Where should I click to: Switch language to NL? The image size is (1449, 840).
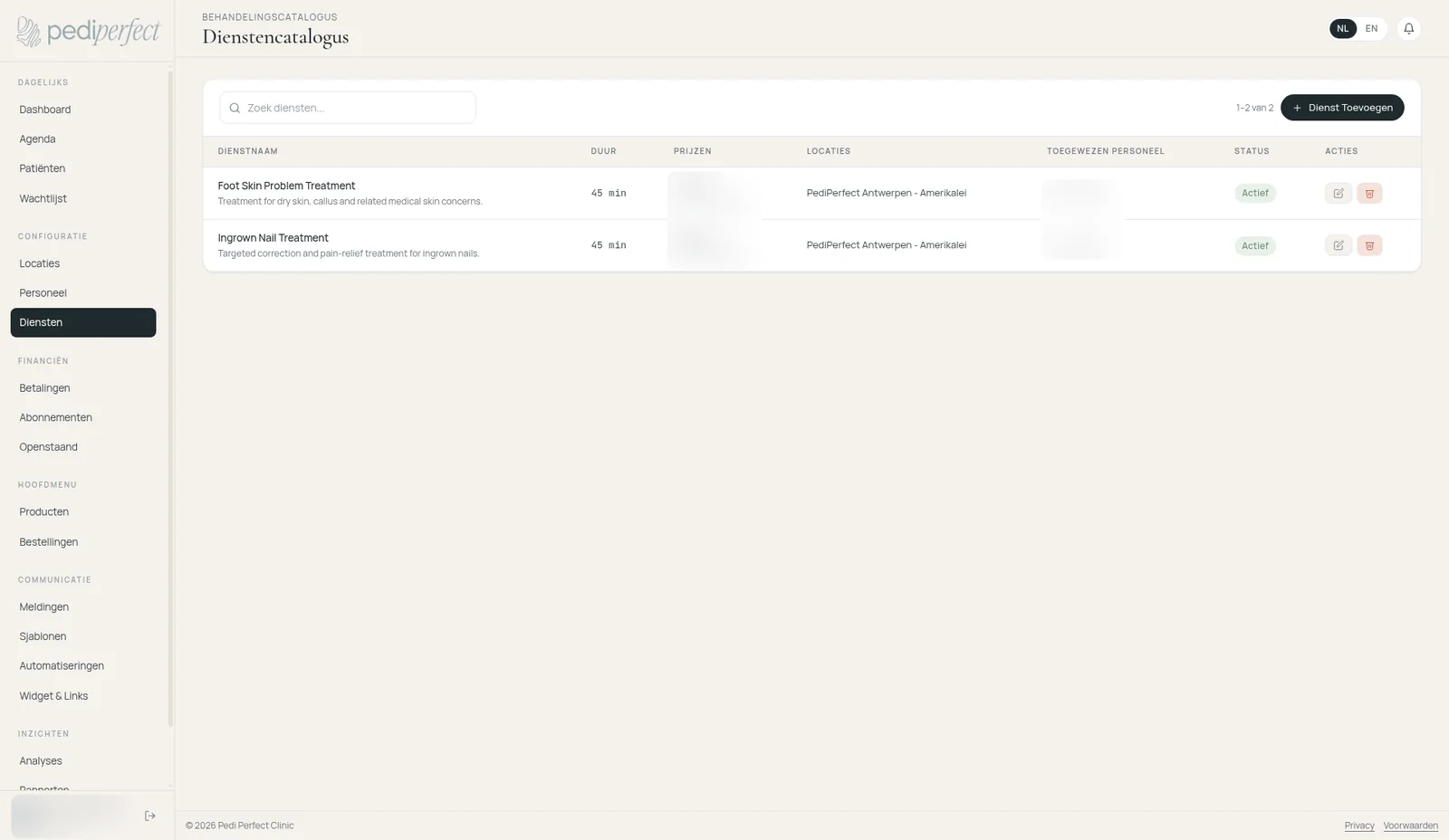tap(1343, 29)
